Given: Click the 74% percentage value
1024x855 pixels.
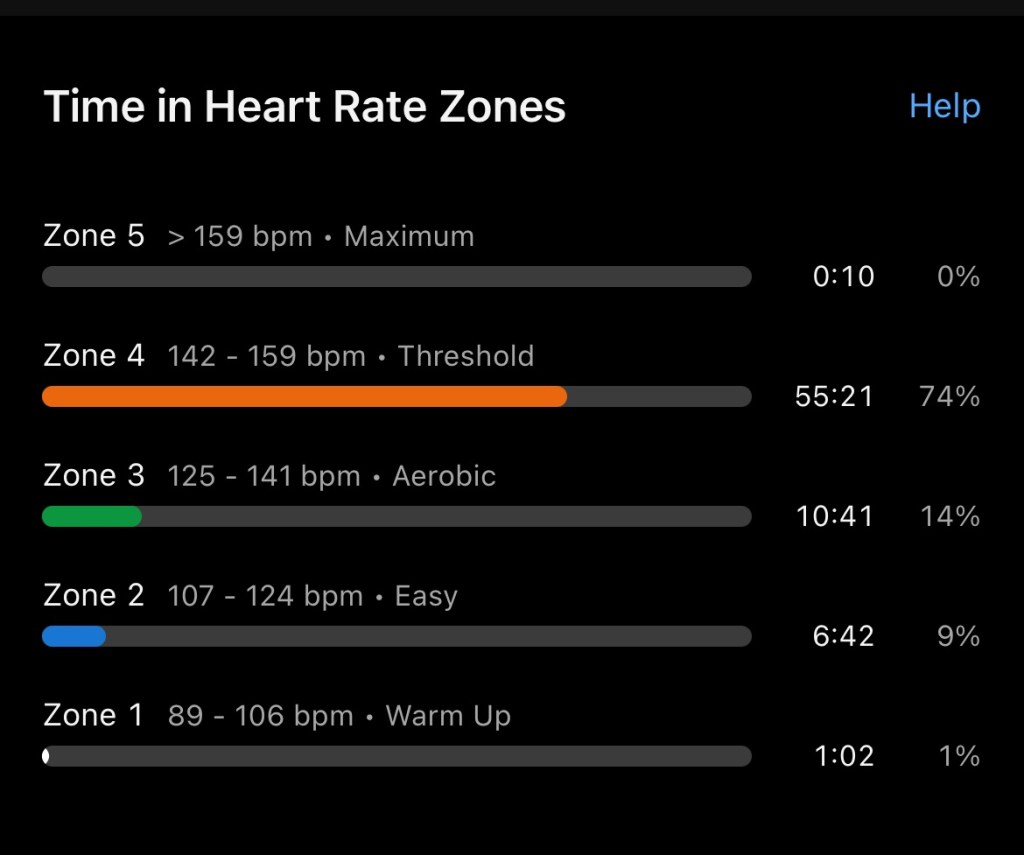Looking at the screenshot, I should (949, 396).
